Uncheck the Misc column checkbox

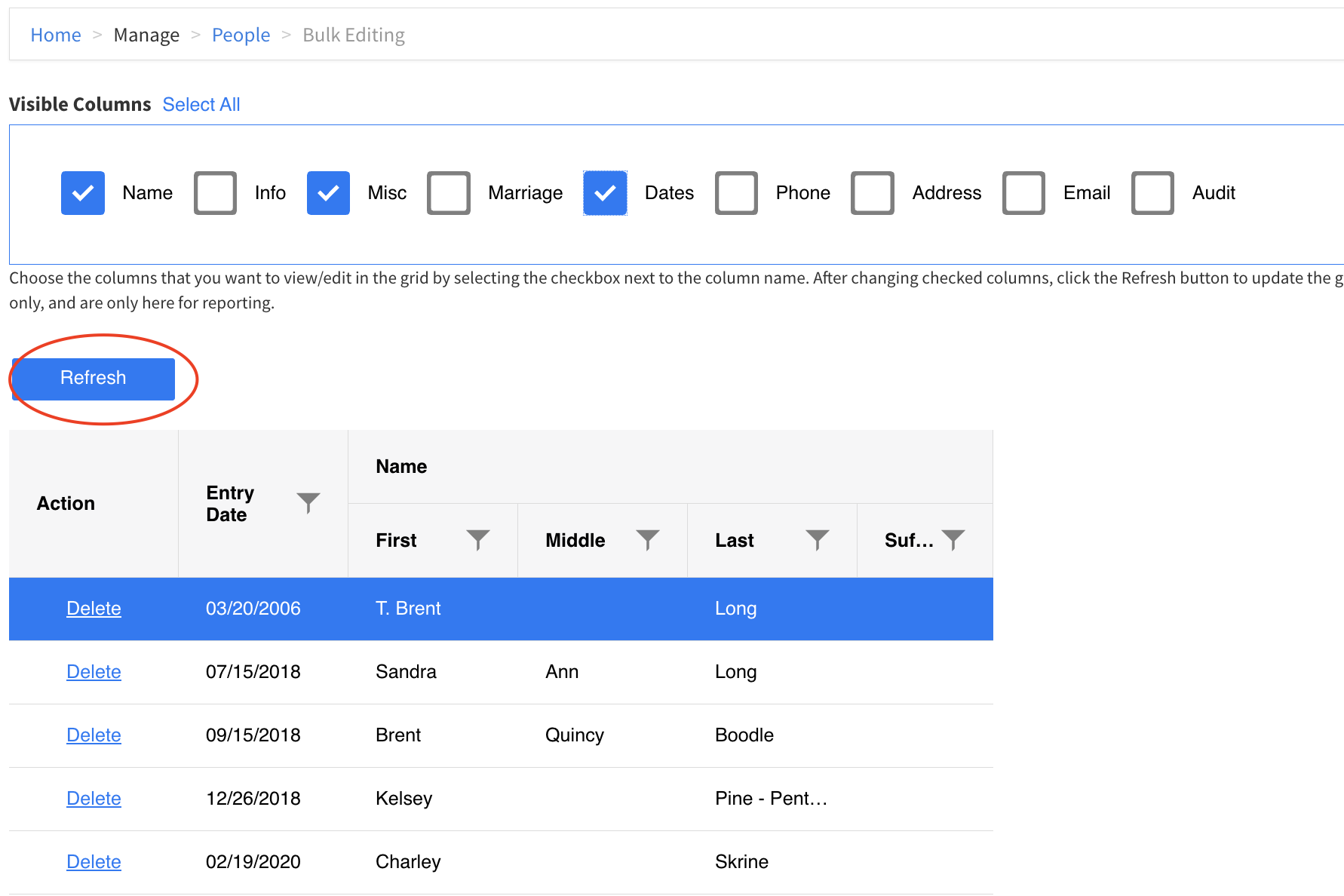(328, 193)
